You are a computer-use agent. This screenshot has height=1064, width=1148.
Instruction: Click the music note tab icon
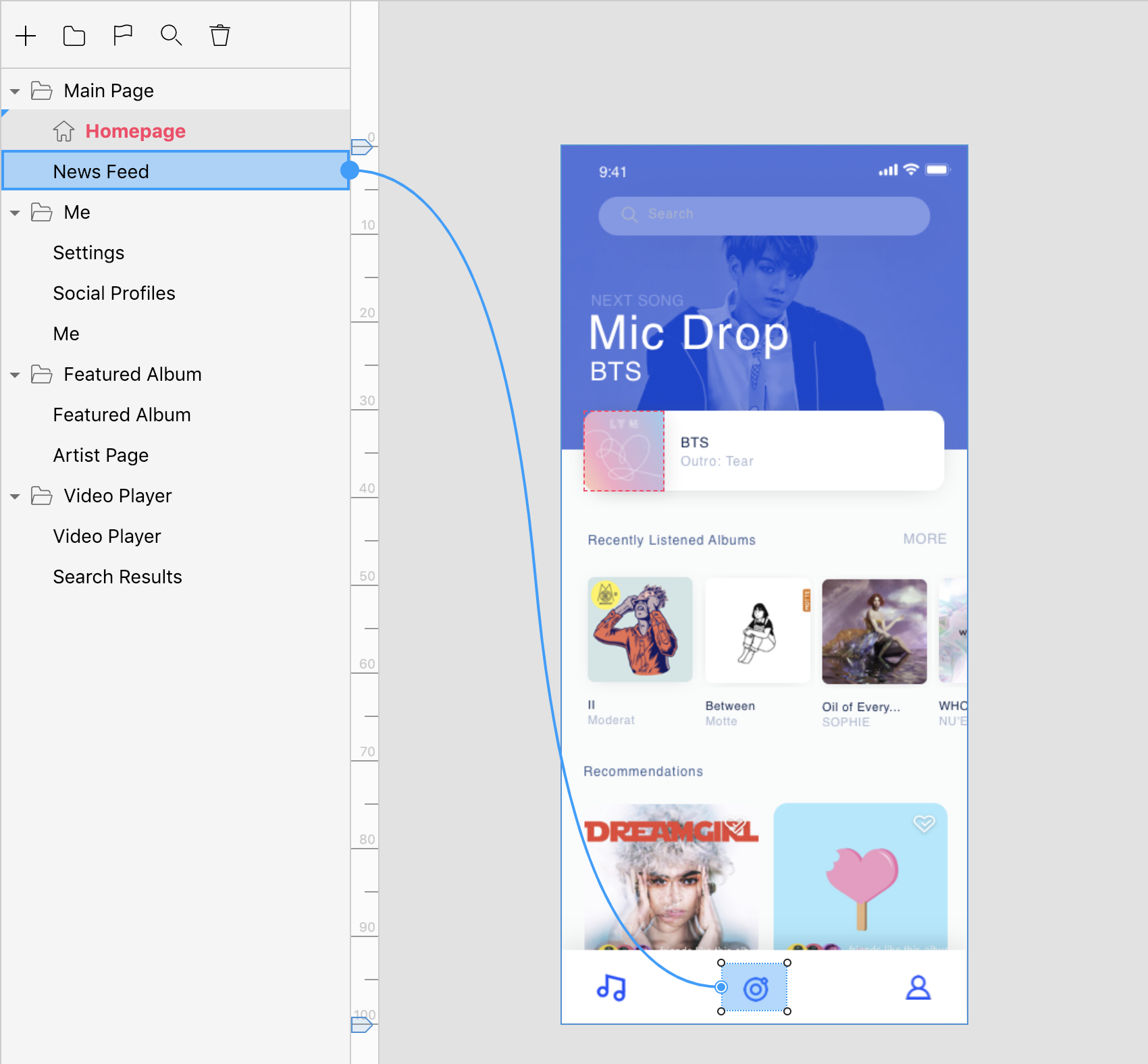tap(611, 987)
